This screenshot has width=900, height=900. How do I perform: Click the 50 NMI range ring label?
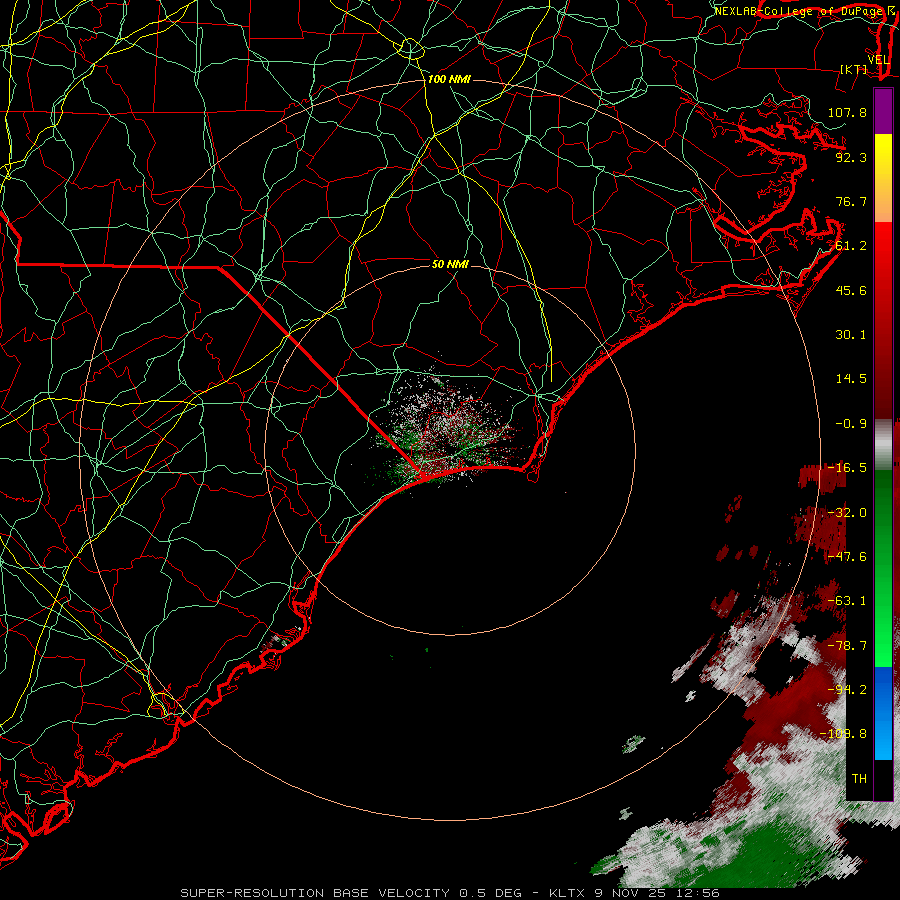(450, 264)
